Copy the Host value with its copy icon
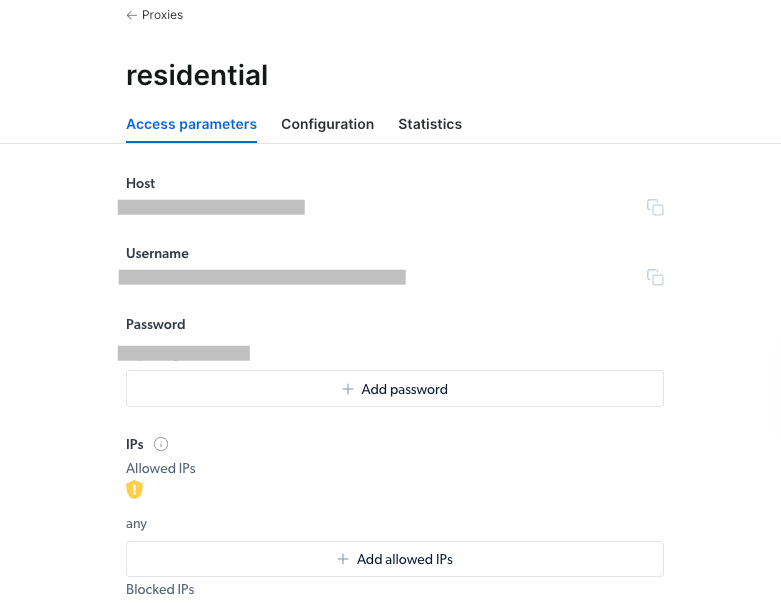Screen dimensions: 781x603 tap(655, 207)
